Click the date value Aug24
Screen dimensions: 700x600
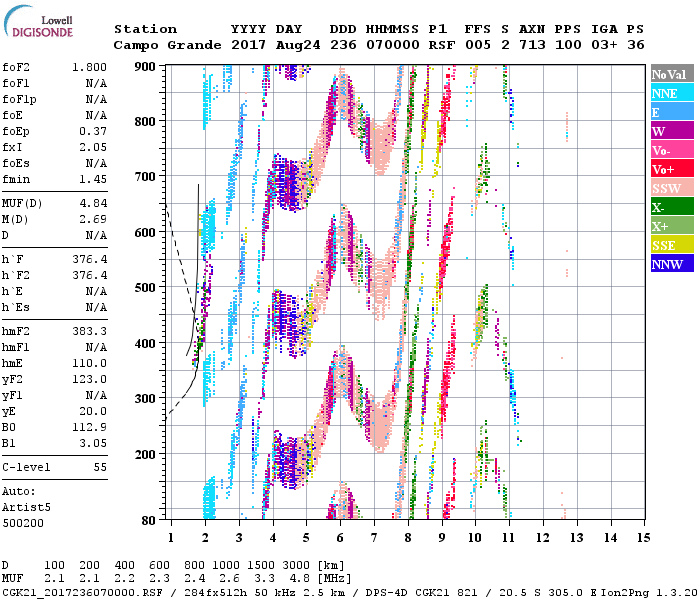298,45
